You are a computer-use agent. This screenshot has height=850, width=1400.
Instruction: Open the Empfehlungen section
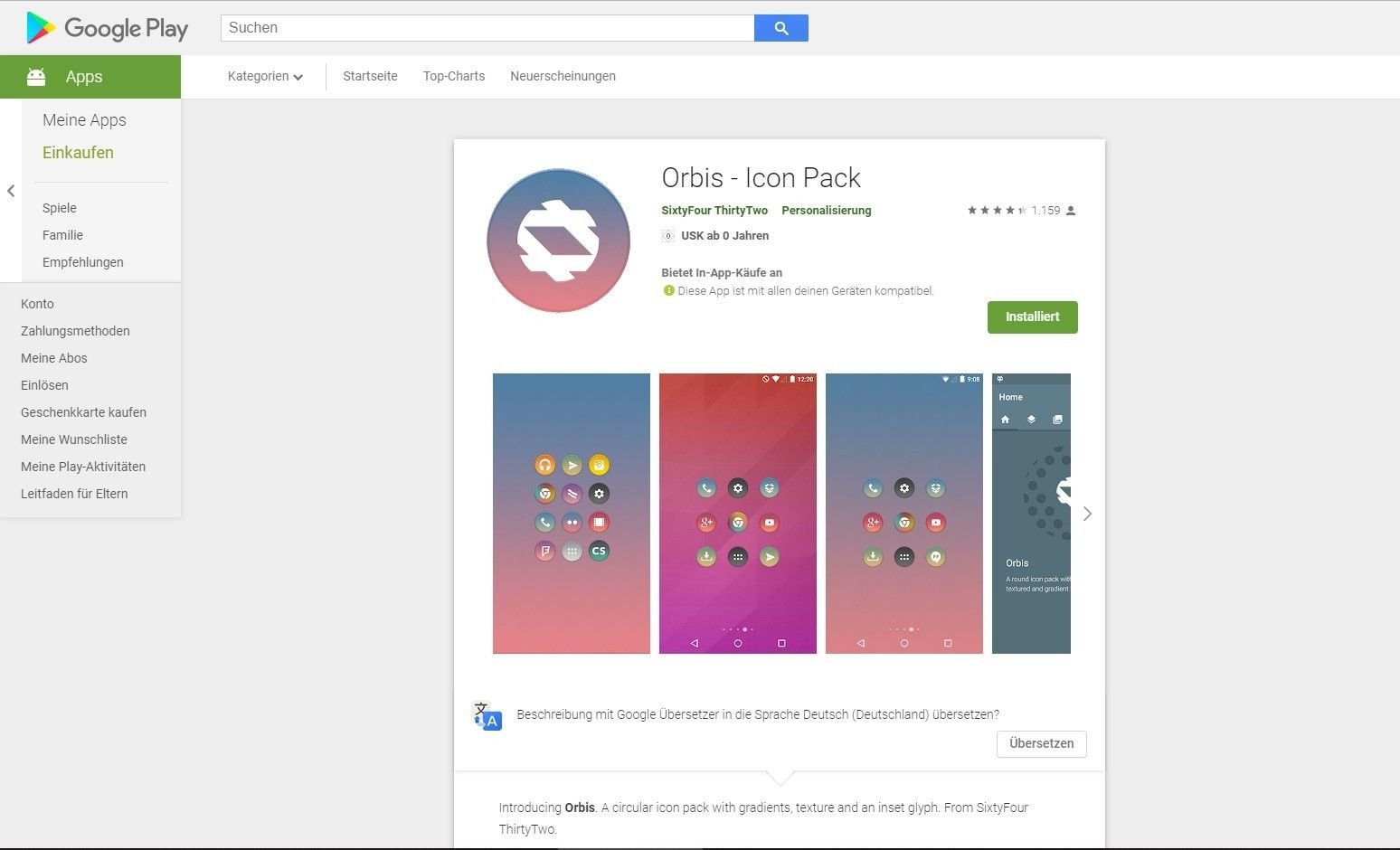tap(83, 262)
